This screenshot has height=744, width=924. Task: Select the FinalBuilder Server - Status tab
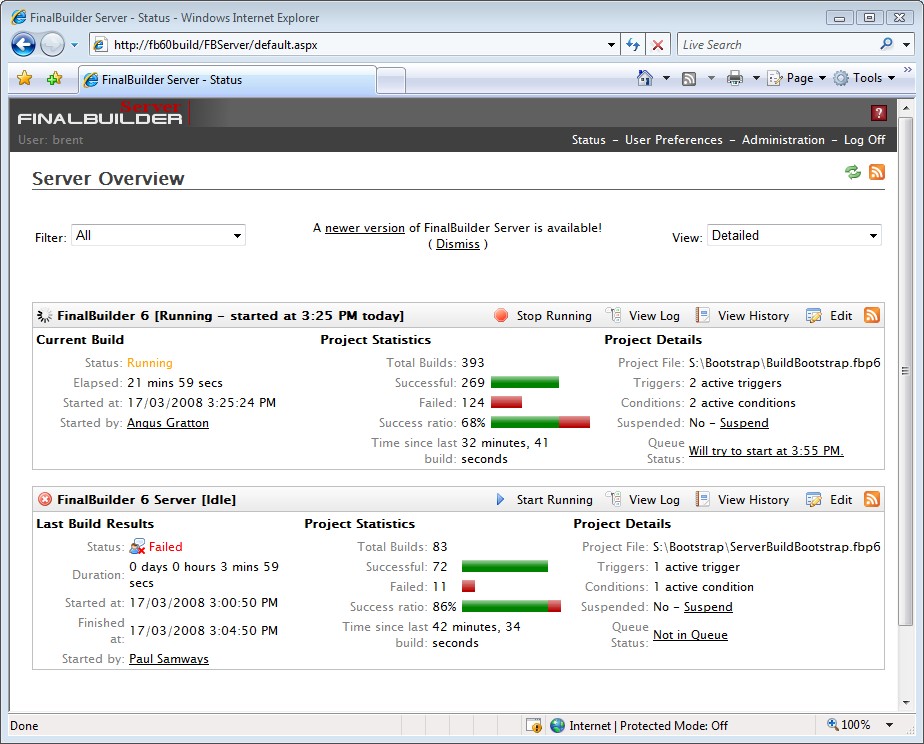227,80
